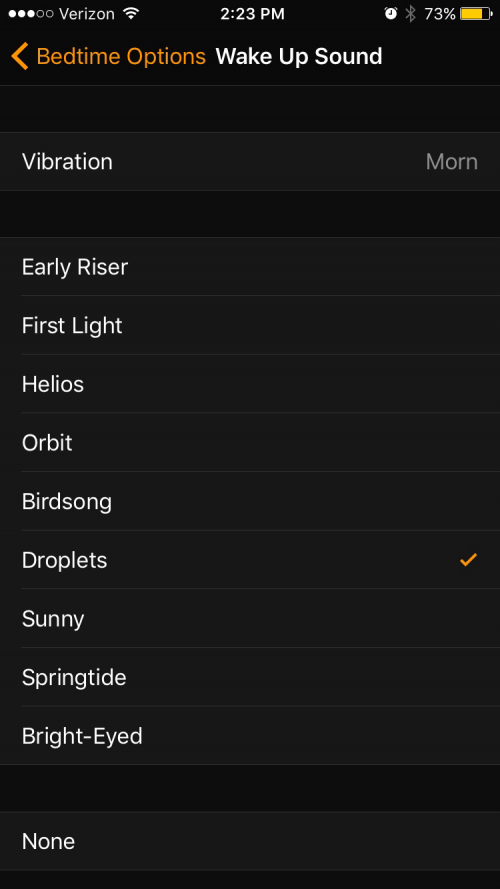Tap the Wi-Fi signal icon

[x=131, y=14]
